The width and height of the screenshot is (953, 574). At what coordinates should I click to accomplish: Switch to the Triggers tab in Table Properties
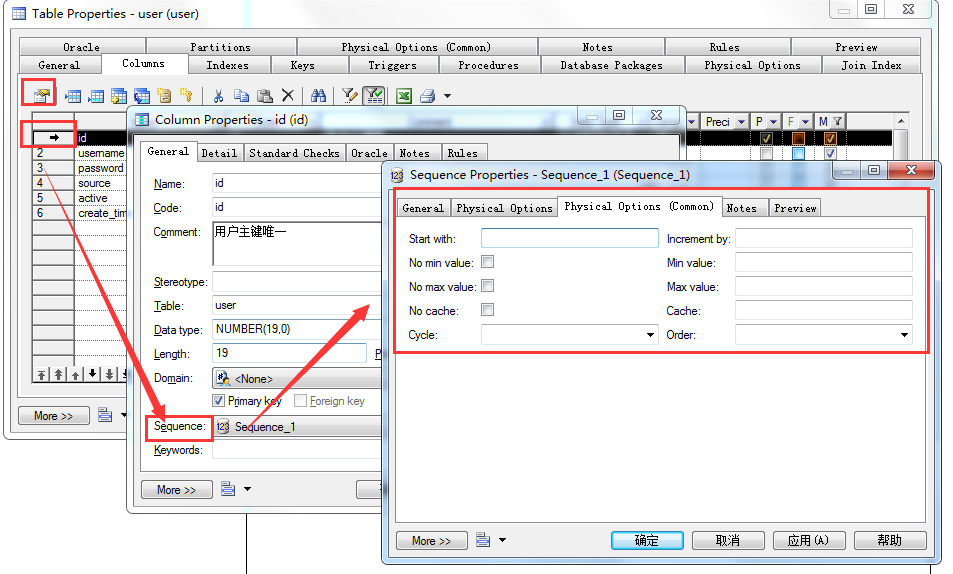pos(393,65)
